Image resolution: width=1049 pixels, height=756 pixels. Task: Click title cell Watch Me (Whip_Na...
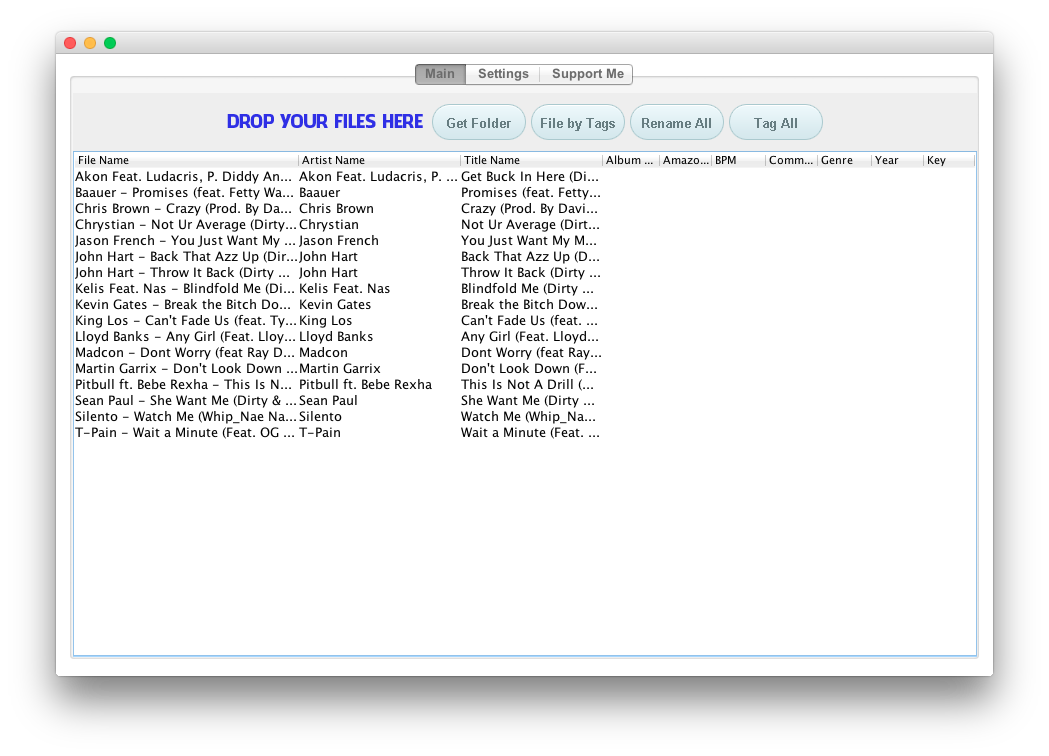click(531, 417)
